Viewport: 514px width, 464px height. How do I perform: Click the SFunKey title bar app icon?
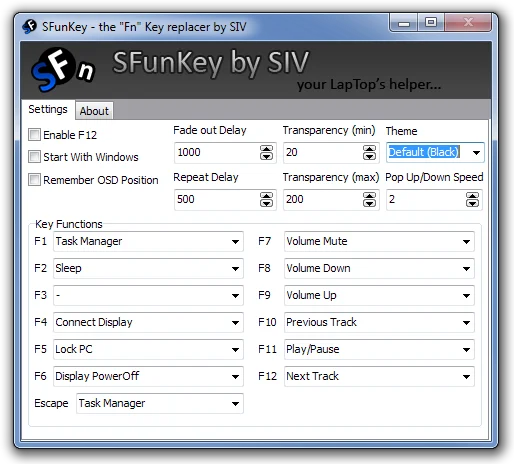(29, 27)
